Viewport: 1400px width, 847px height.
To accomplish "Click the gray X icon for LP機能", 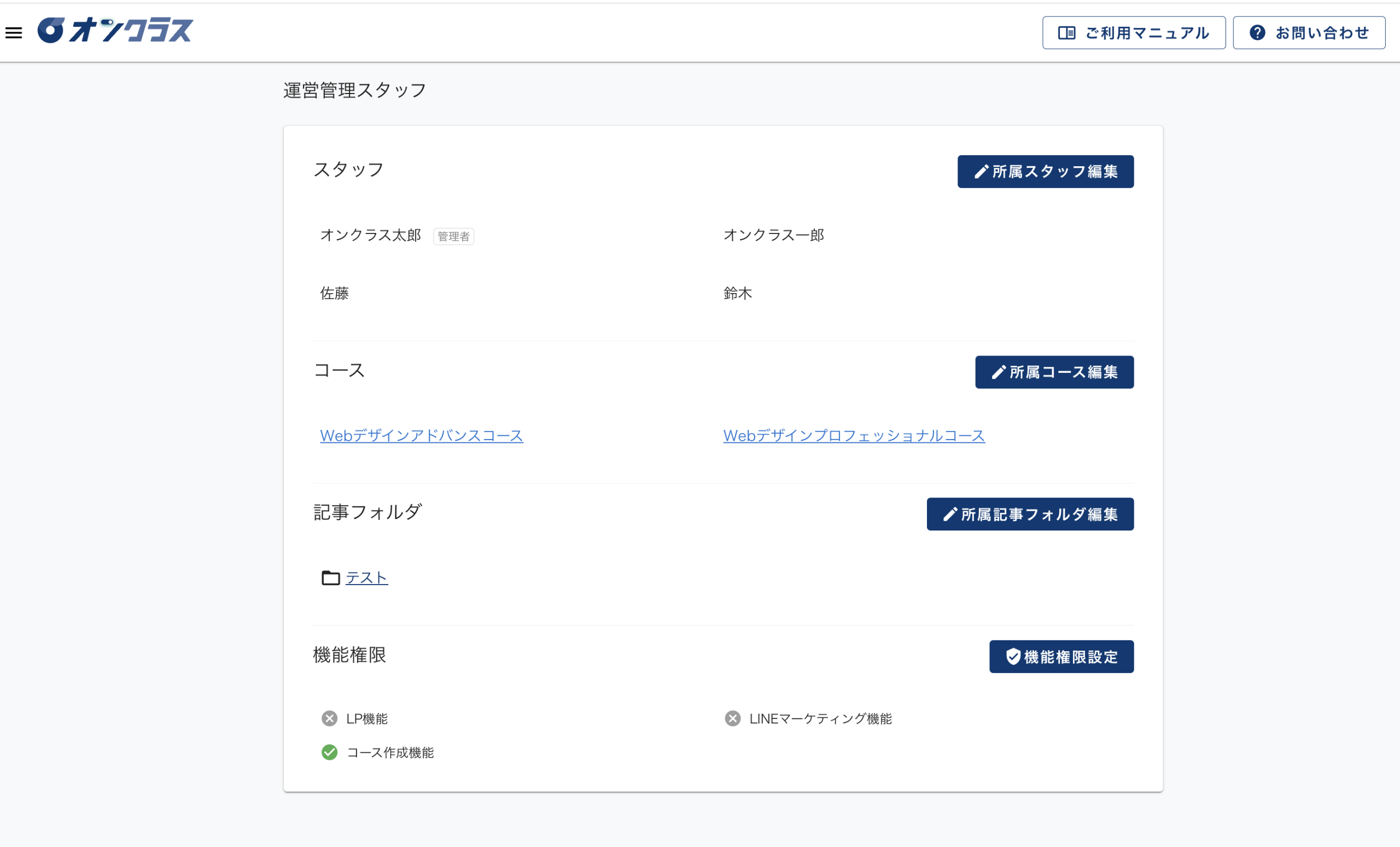I will 330,719.
